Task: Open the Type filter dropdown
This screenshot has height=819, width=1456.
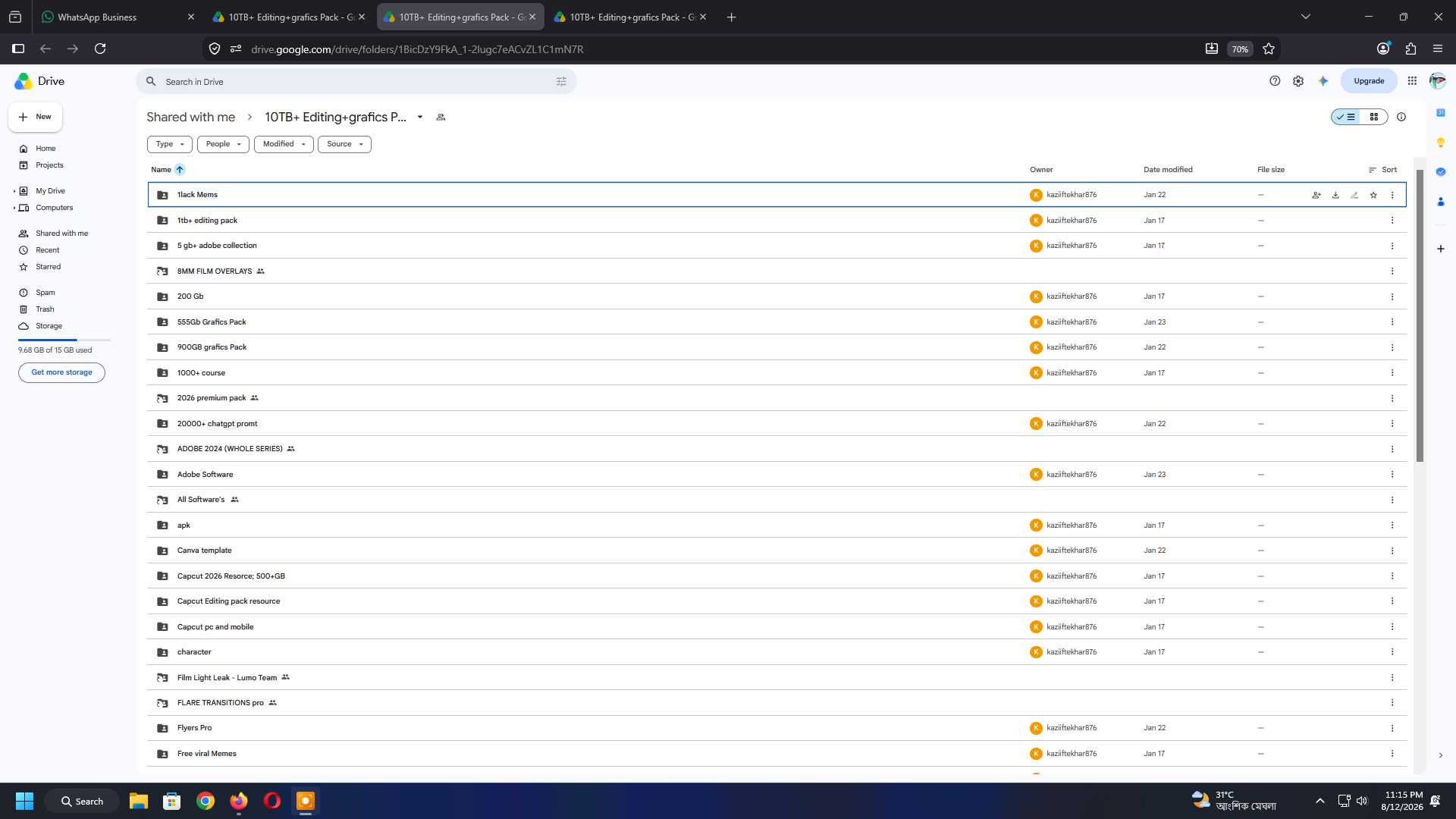Action: coord(170,144)
